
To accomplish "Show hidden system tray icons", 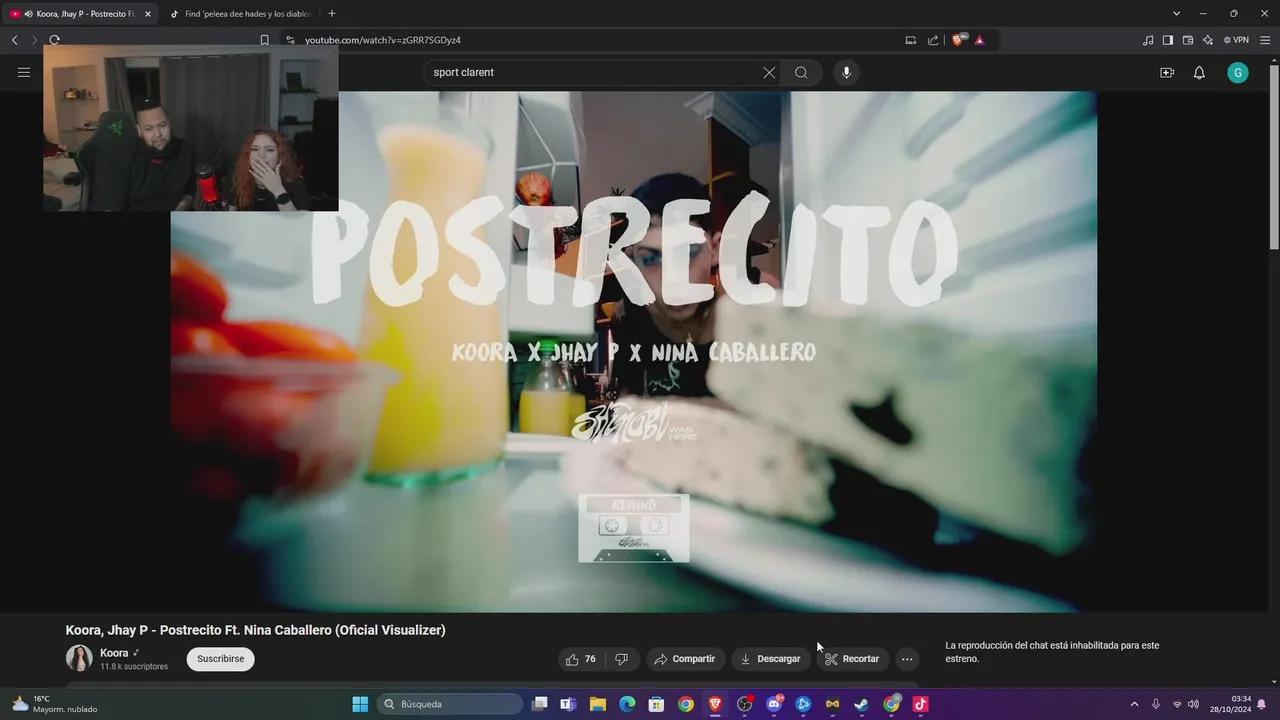I will click(x=1134, y=704).
